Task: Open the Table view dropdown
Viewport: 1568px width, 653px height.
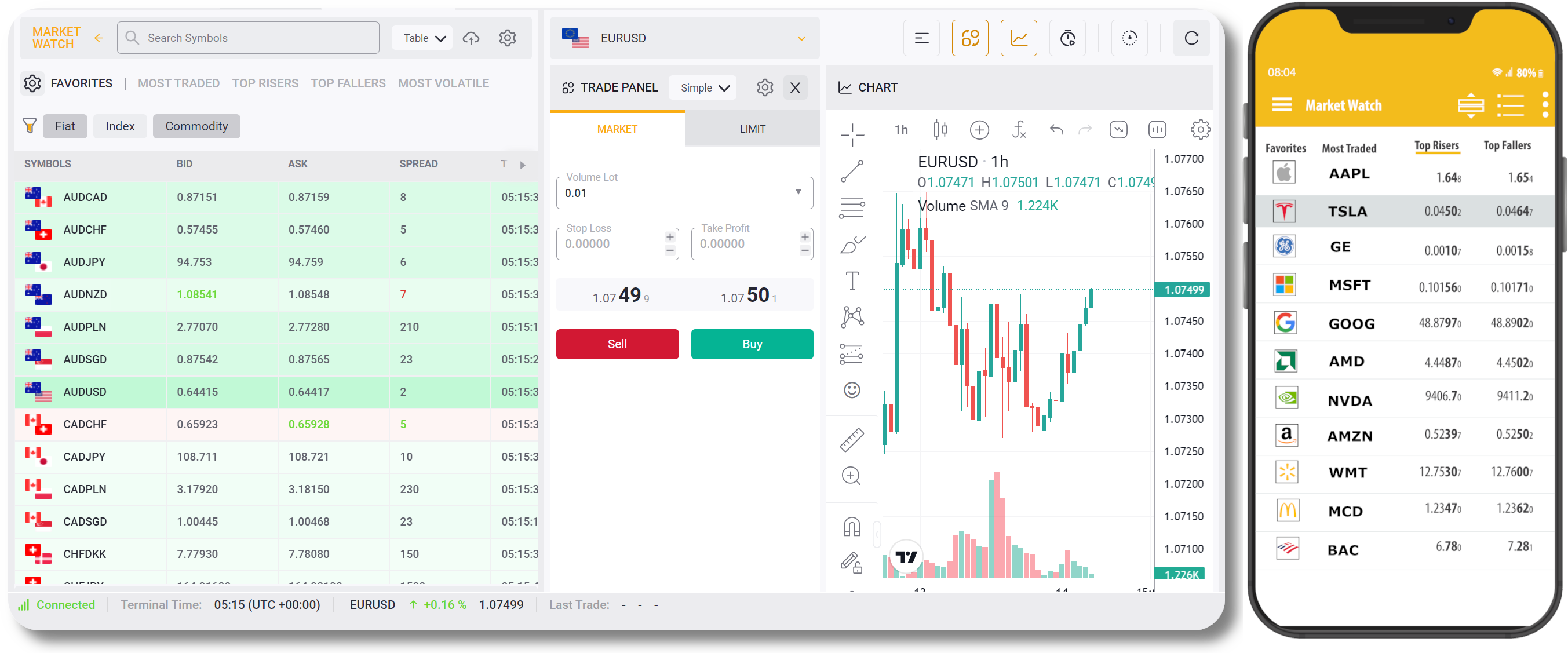Action: (x=422, y=38)
